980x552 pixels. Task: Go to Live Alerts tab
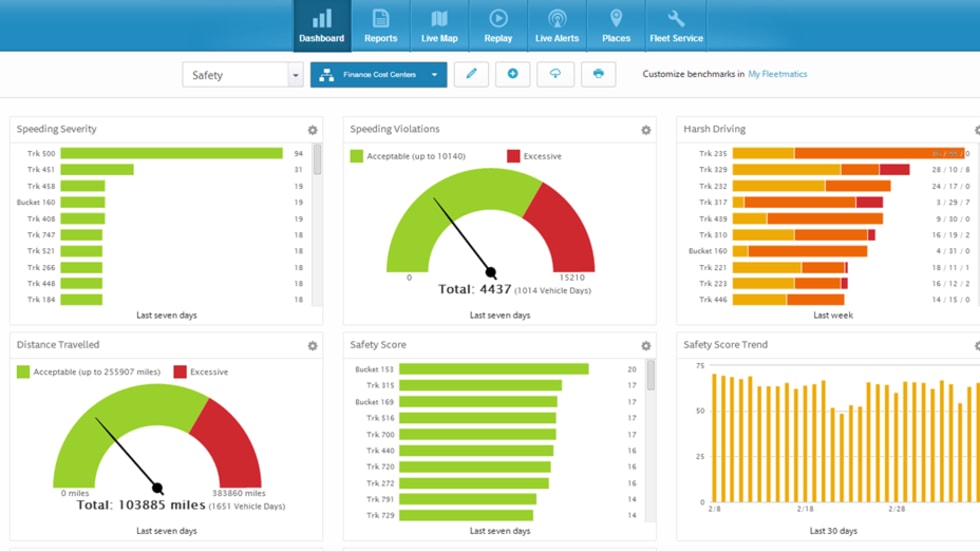pos(557,26)
